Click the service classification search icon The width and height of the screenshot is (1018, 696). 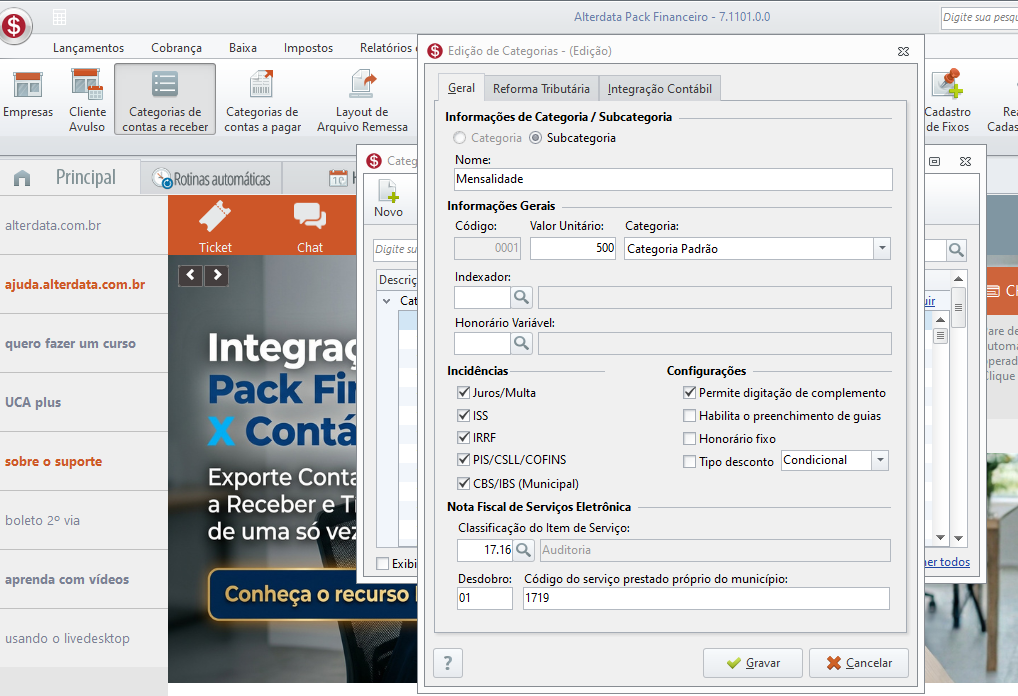[x=523, y=550]
